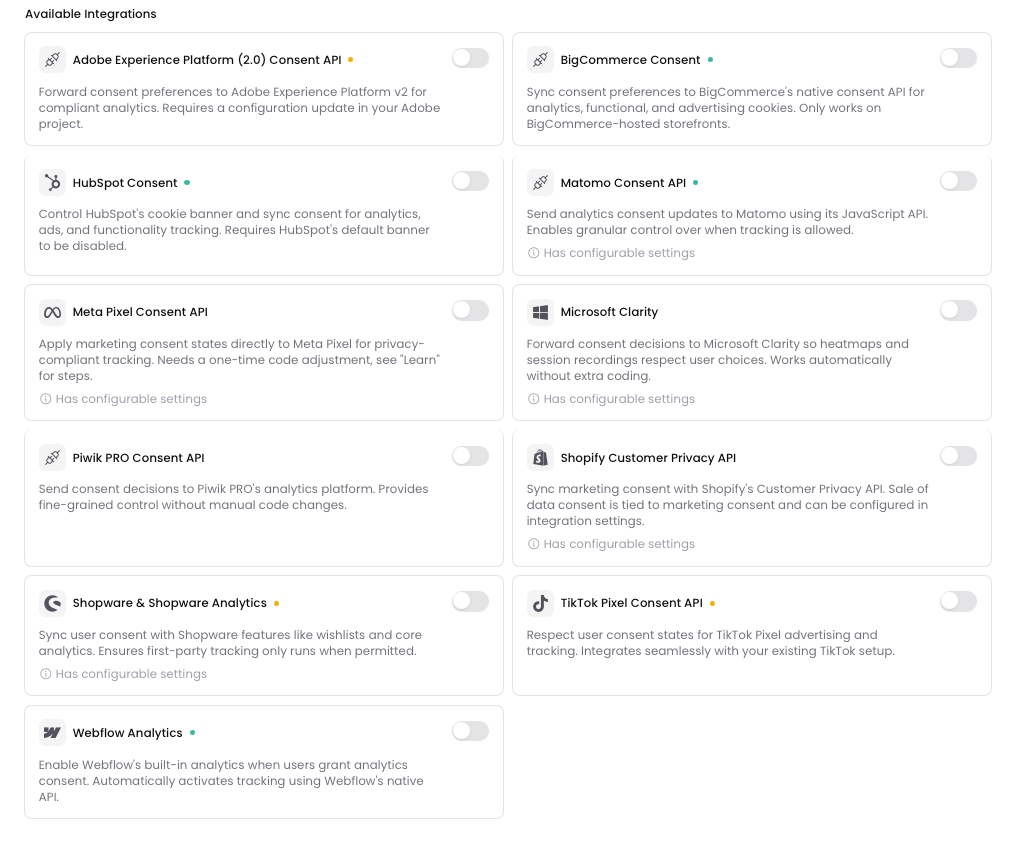This screenshot has width=1035, height=841.
Task: Click the Meta Pixel infinity logo icon
Action: tap(52, 312)
